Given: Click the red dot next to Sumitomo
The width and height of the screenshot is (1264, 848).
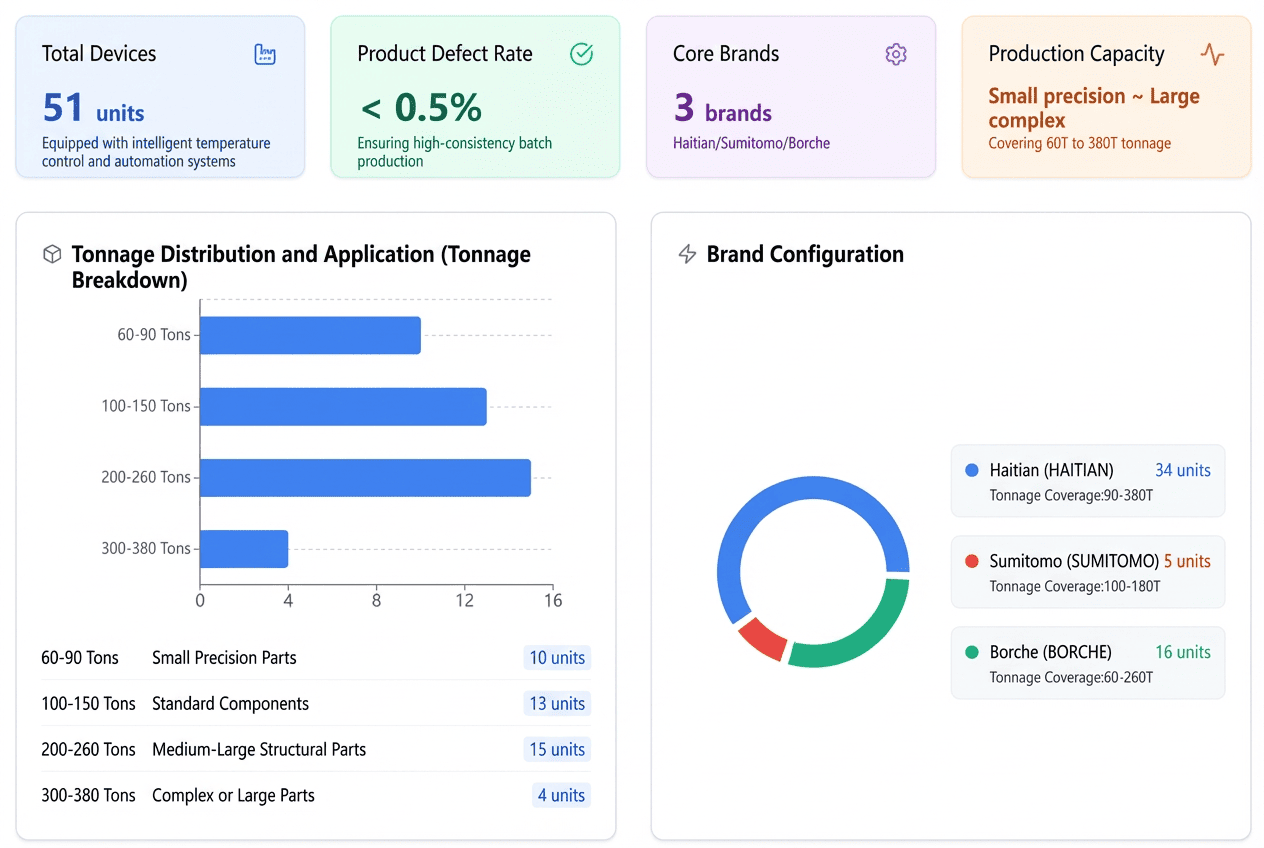Looking at the screenshot, I should tap(972, 561).
